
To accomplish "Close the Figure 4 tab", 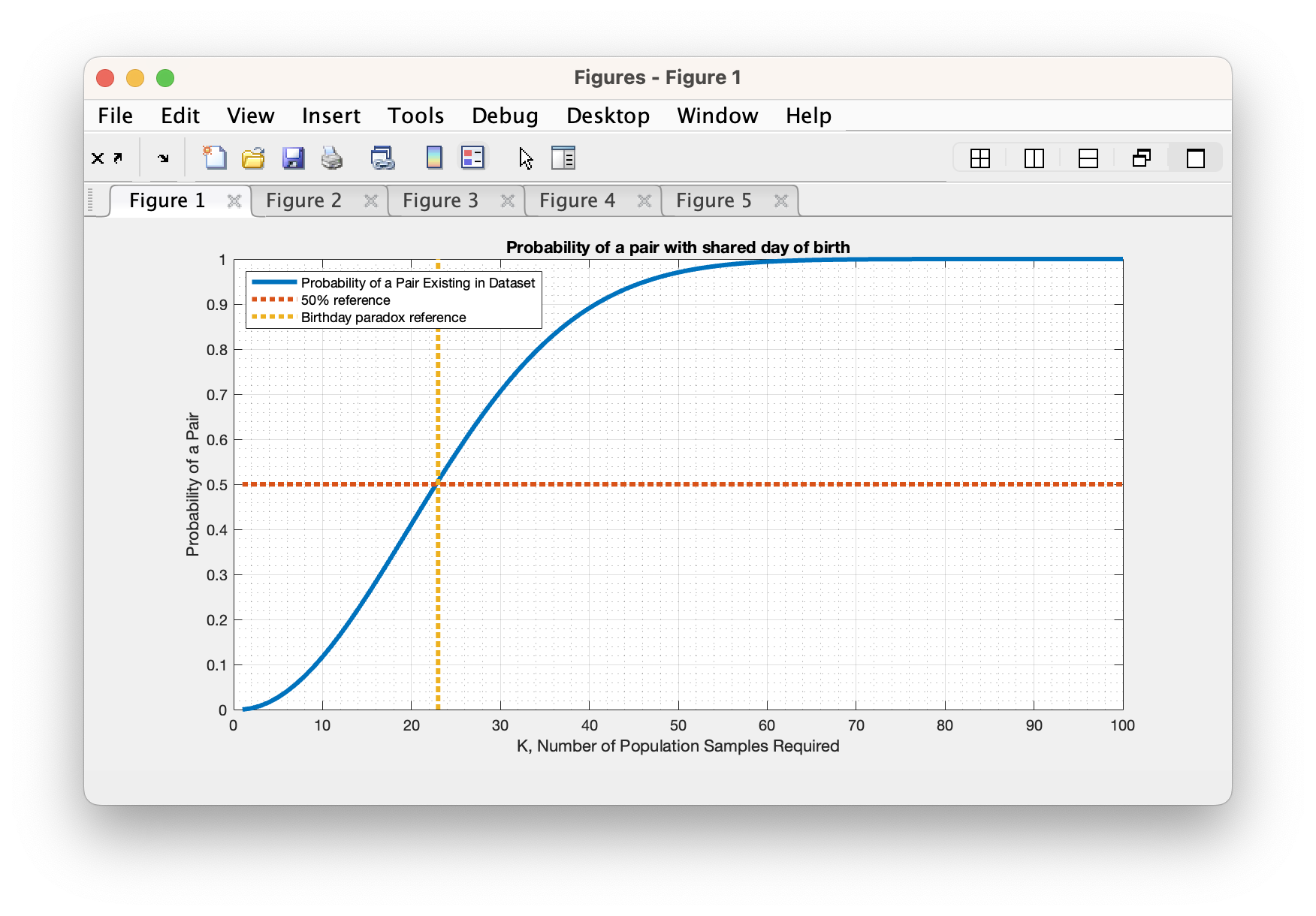I will click(x=644, y=200).
